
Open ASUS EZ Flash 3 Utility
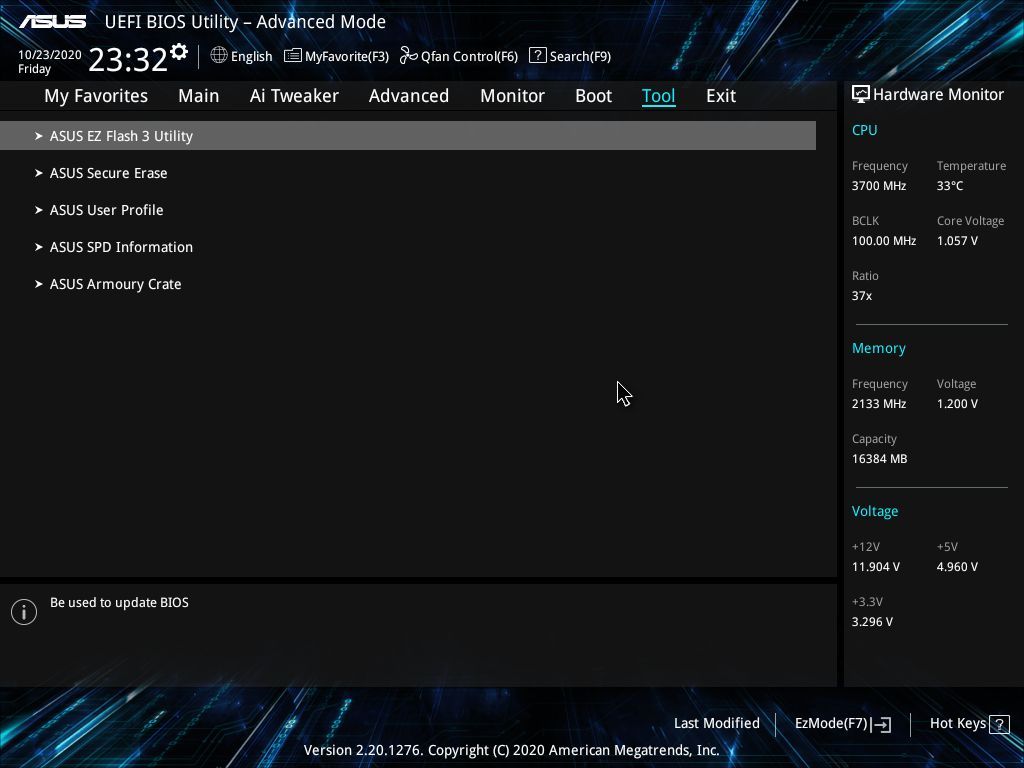pyautogui.click(x=408, y=136)
